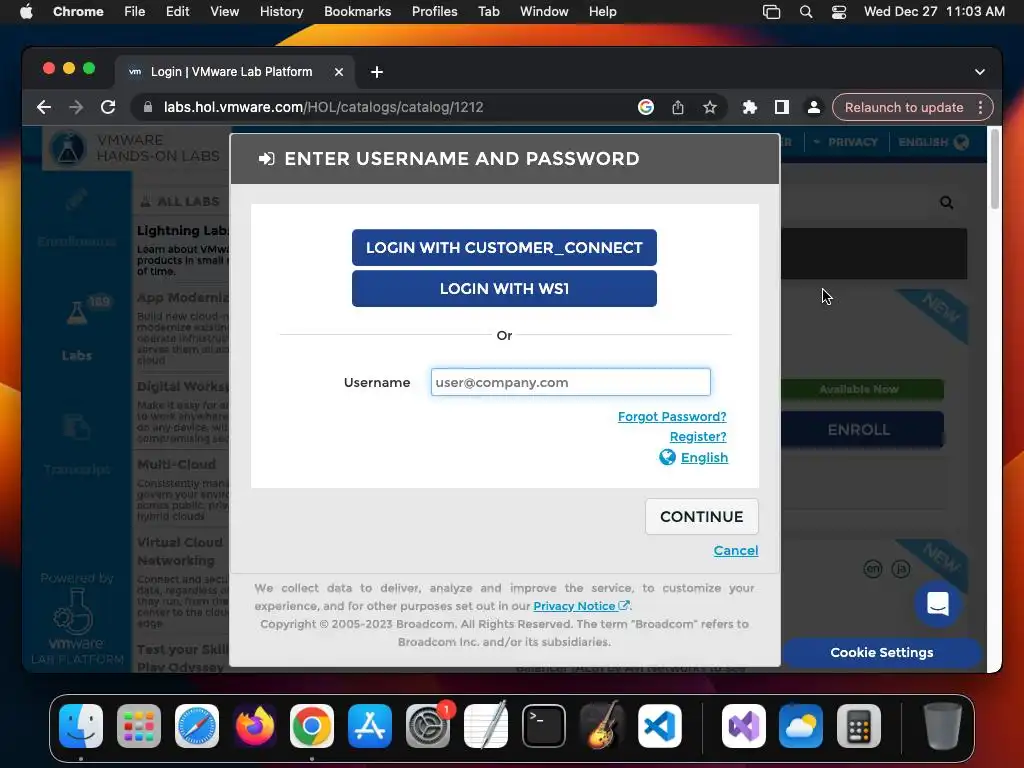
Task: Reload the page
Action: 108,107
